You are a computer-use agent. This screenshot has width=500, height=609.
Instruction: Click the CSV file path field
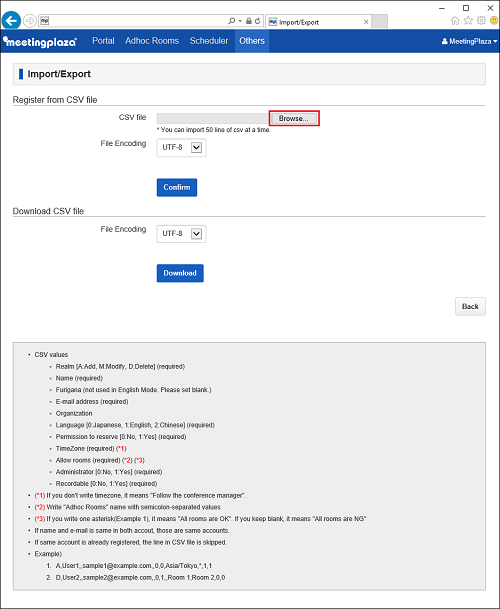pos(213,118)
